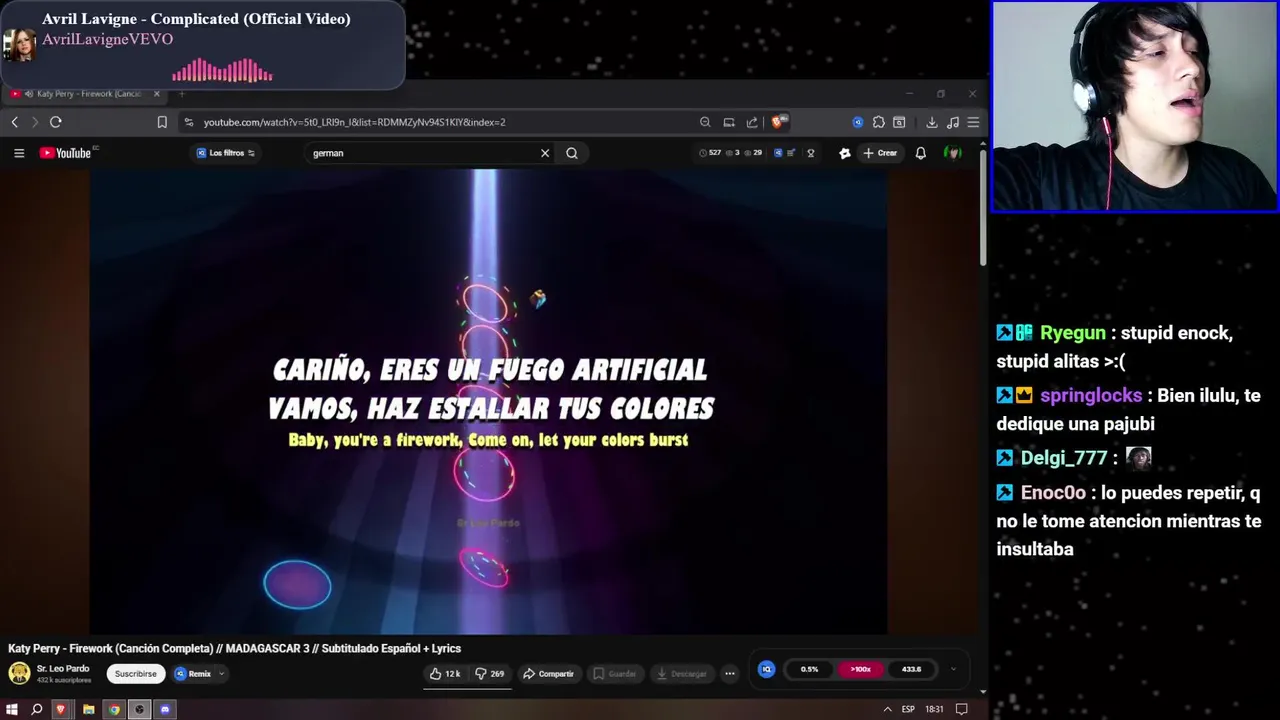Click the blue IQ icon by the stats bar
1280x720 pixels.
(766, 669)
